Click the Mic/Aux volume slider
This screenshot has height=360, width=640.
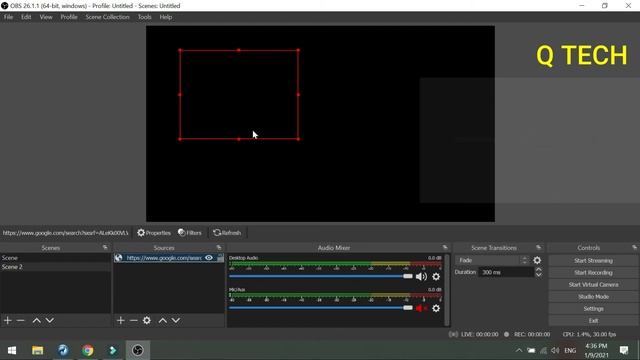point(321,308)
